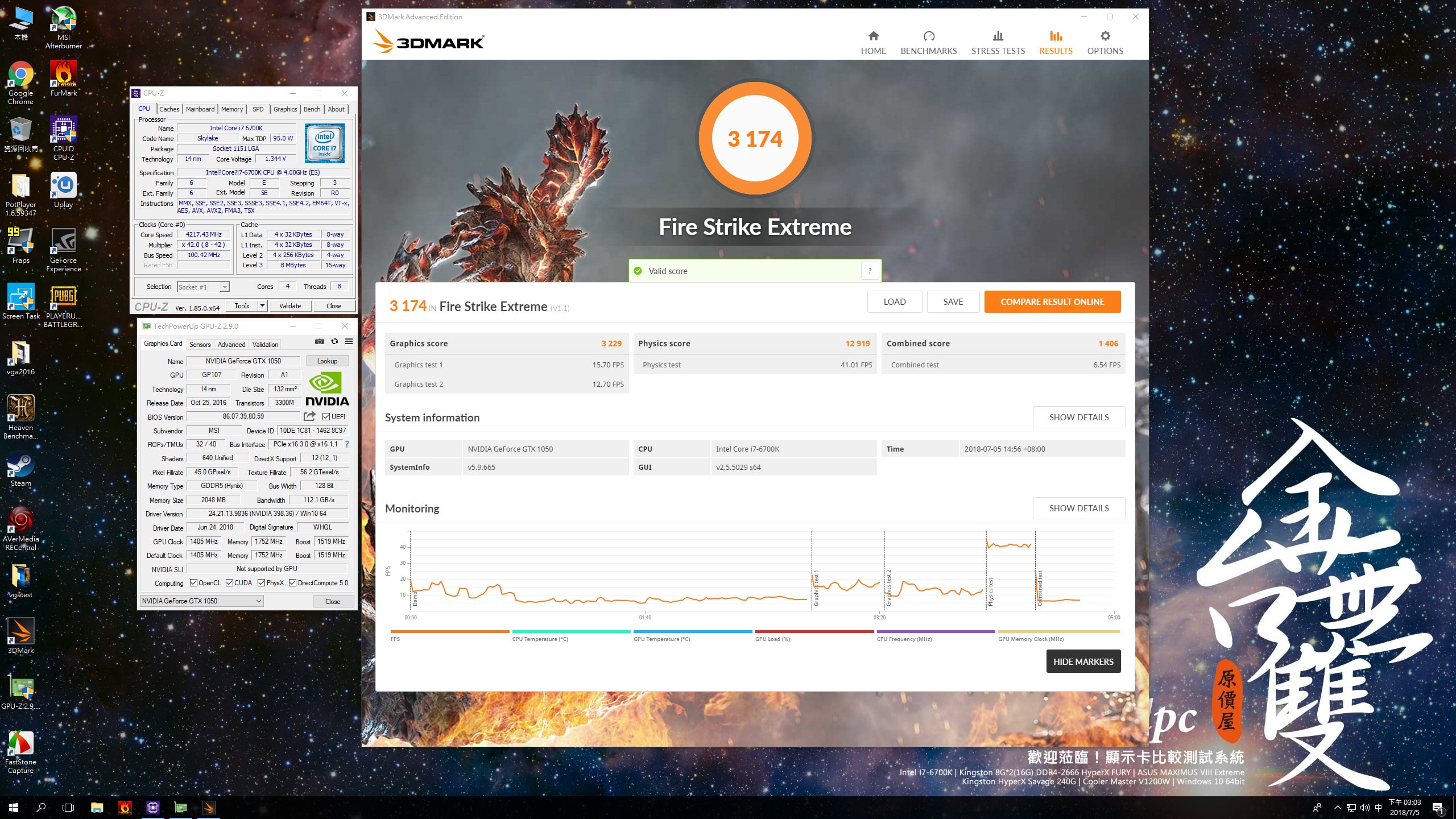
Task: Toggle UEFI checkbox in GPU-Z
Action: 326,417
